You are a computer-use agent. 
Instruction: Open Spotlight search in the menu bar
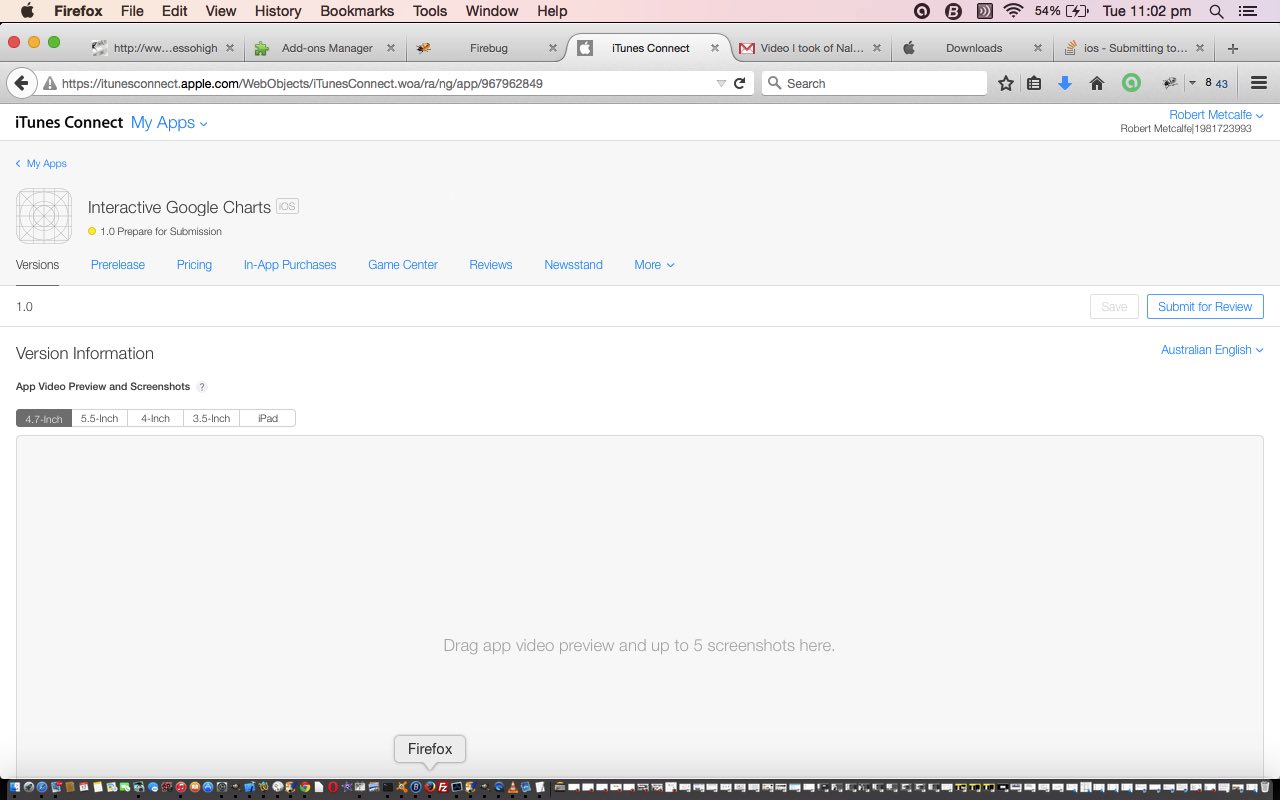1216,11
